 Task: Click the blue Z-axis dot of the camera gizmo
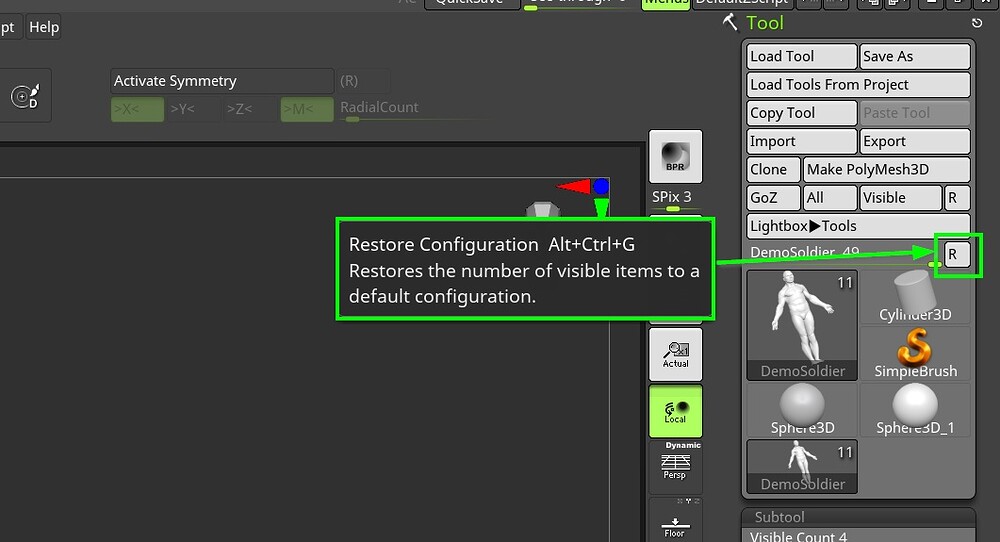[601, 186]
